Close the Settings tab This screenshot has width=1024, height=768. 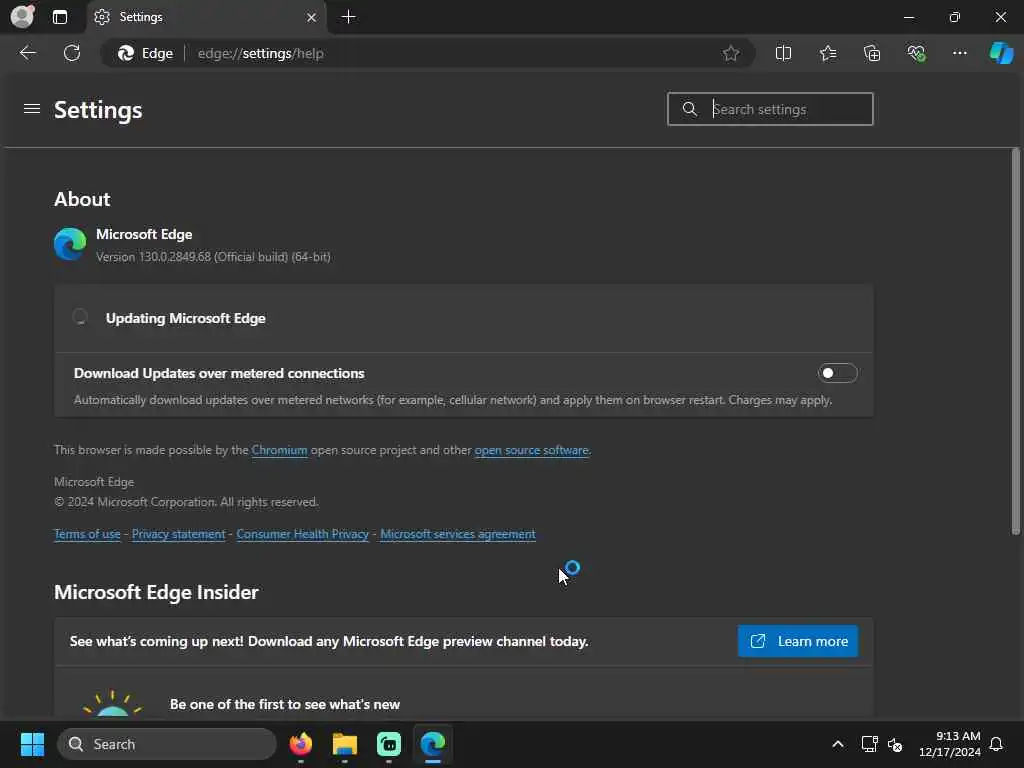pos(312,18)
